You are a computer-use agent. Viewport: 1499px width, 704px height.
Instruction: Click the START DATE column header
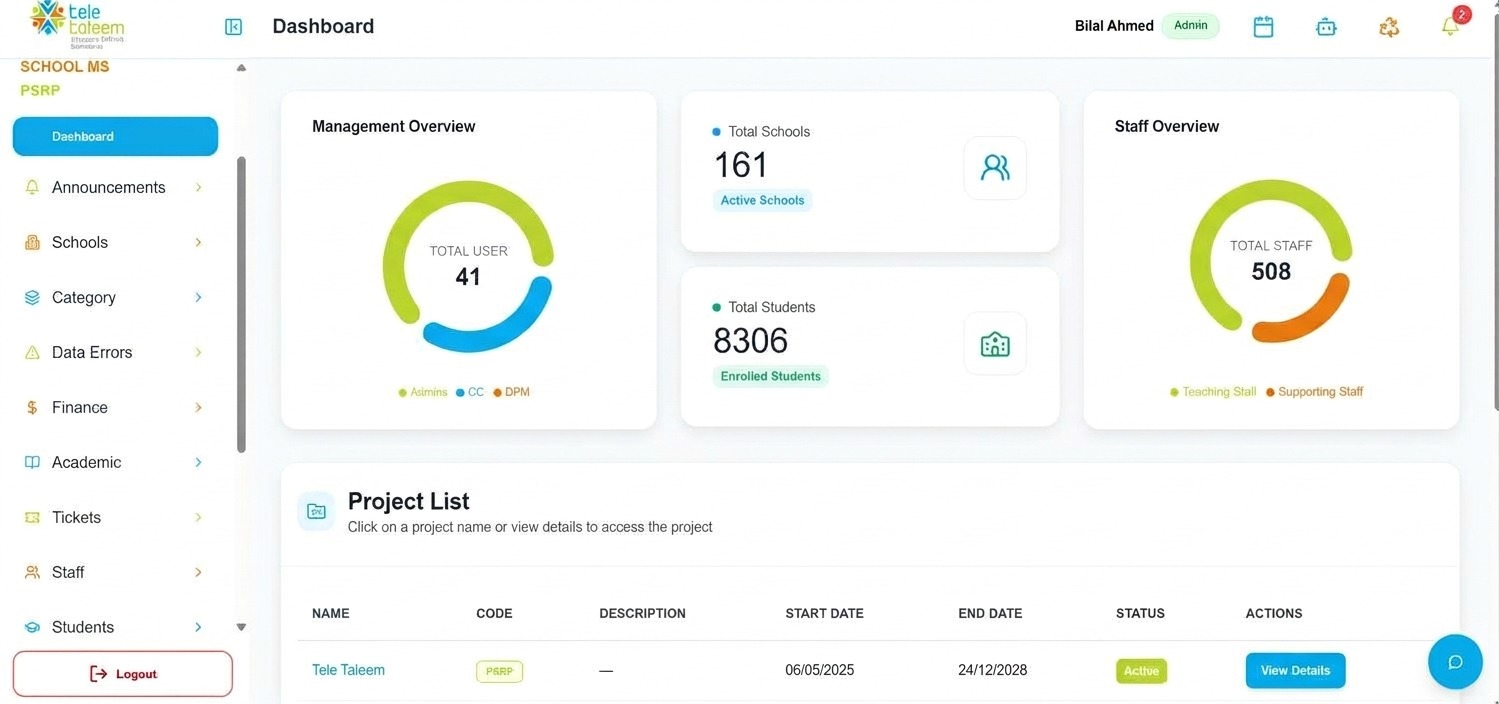(824, 613)
